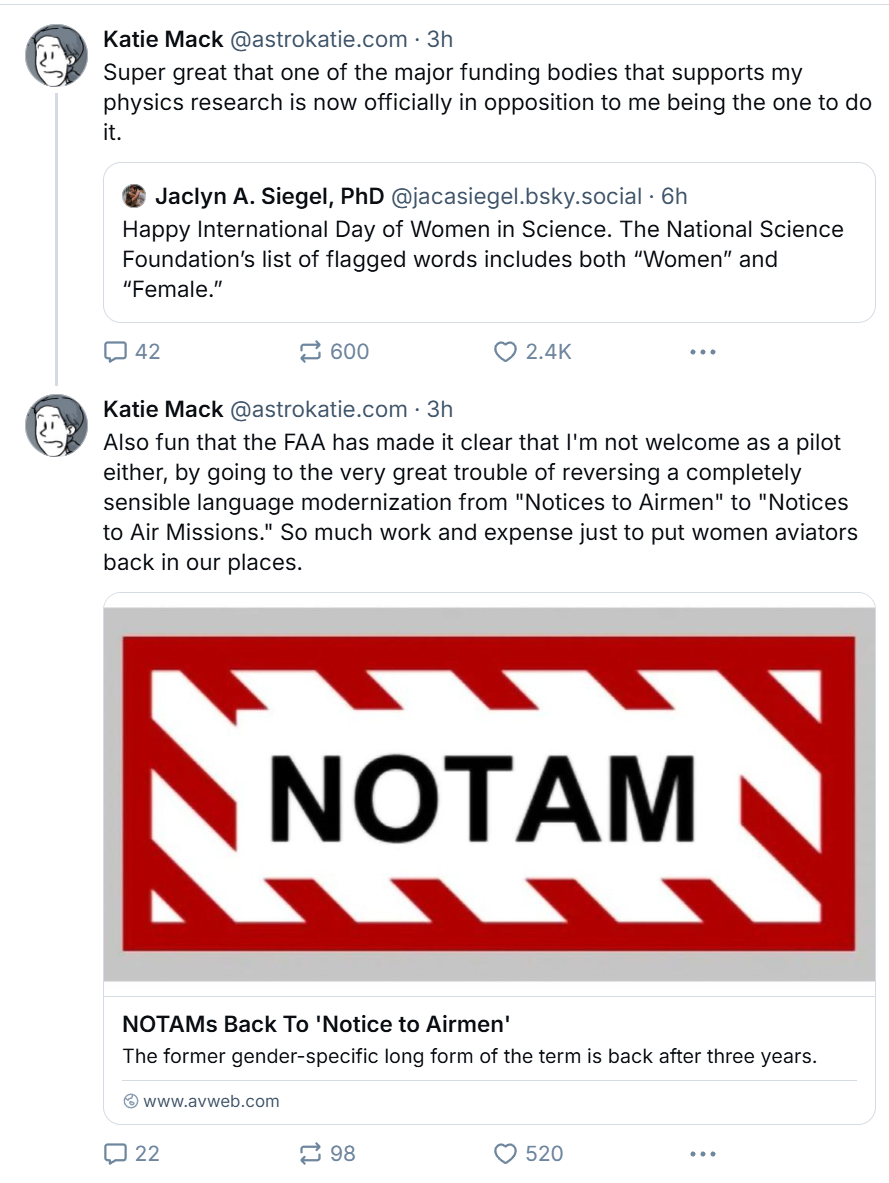Open Jaclyn A. Siegel's small profile avatar
The height and width of the screenshot is (1183, 889).
(132, 196)
